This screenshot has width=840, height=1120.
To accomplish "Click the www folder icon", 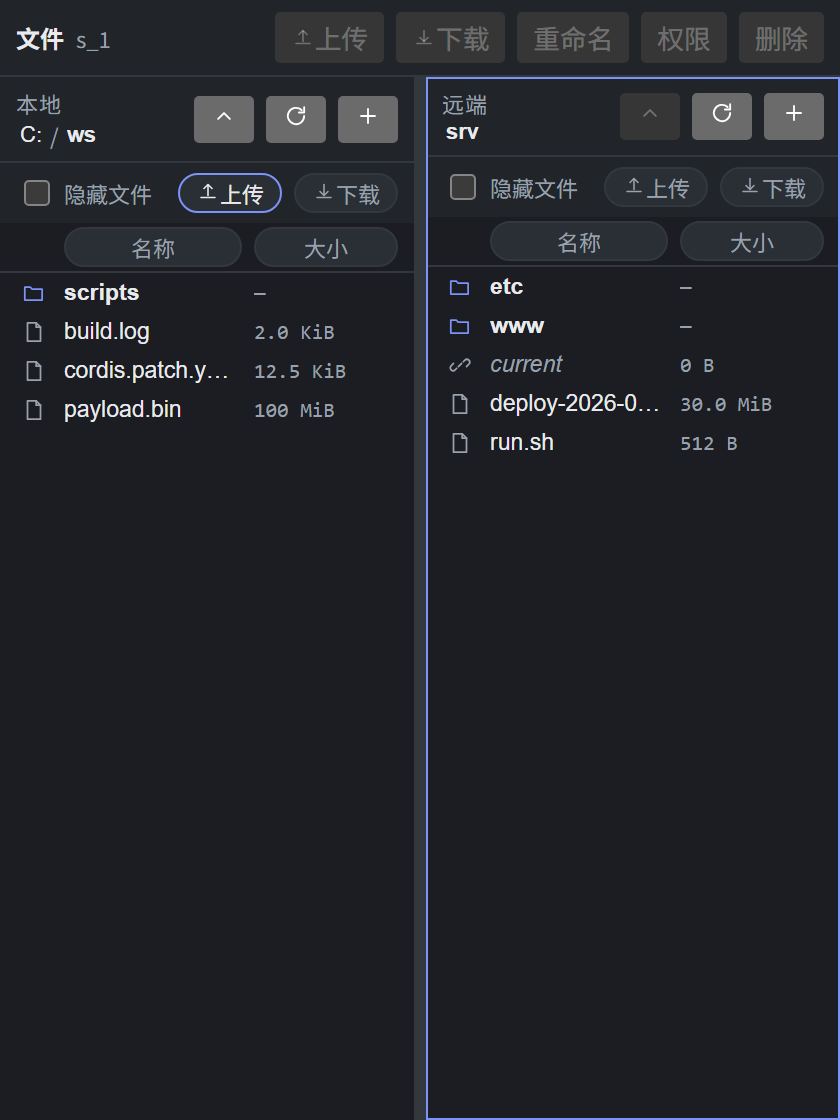I will [459, 326].
